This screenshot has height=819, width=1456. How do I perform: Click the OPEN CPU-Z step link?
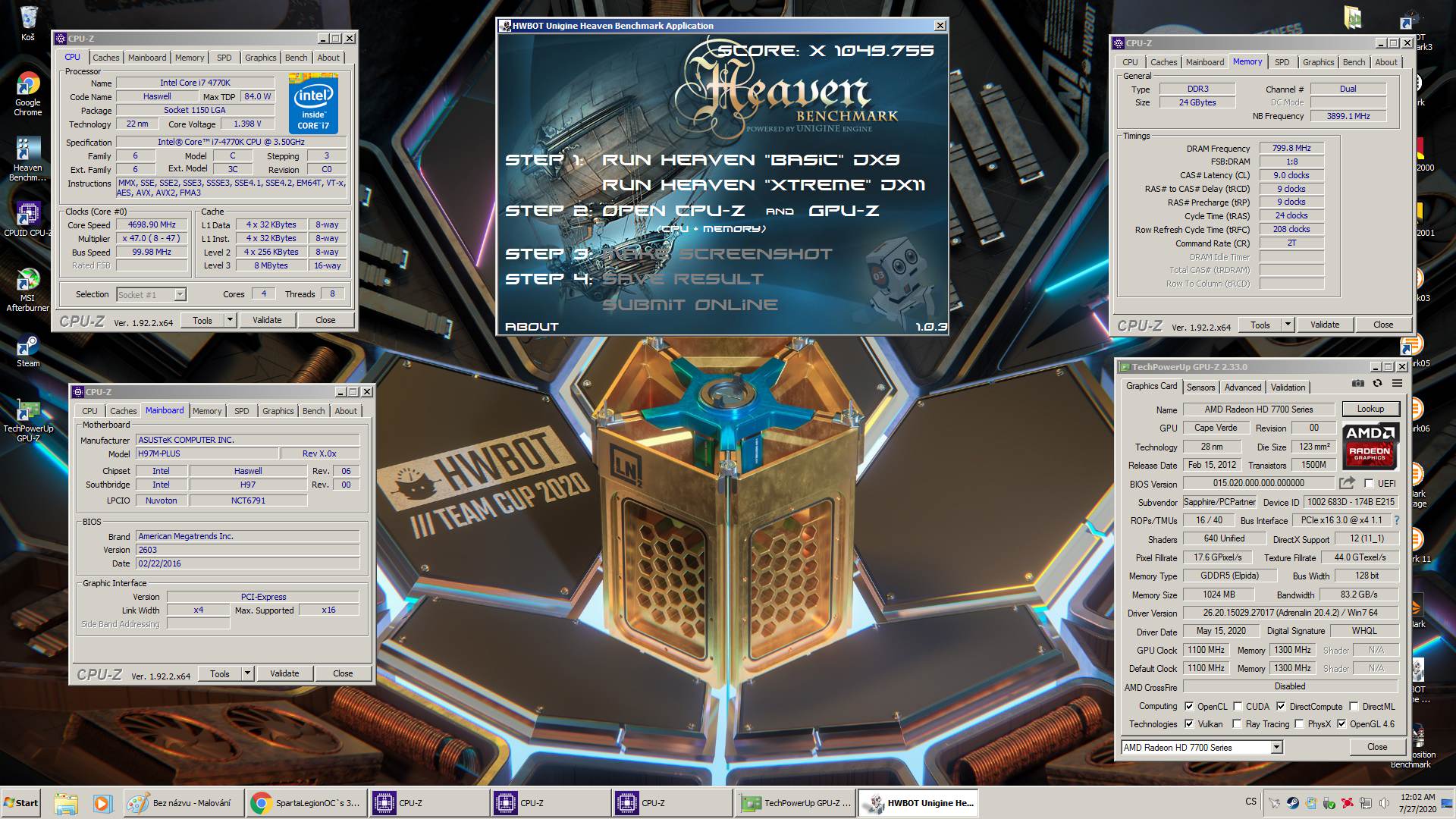pyautogui.click(x=673, y=211)
